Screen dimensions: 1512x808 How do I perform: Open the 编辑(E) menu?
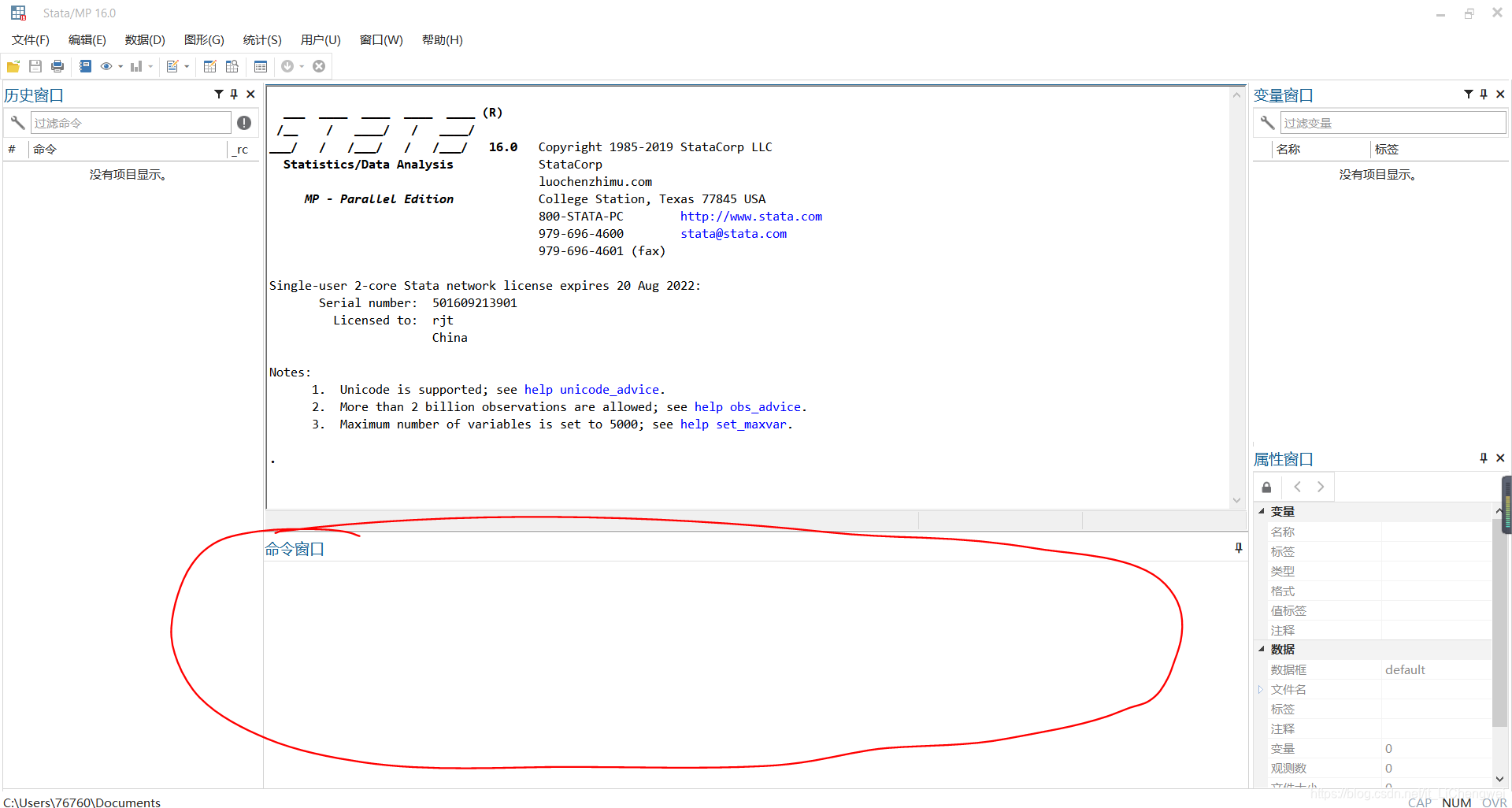click(87, 39)
